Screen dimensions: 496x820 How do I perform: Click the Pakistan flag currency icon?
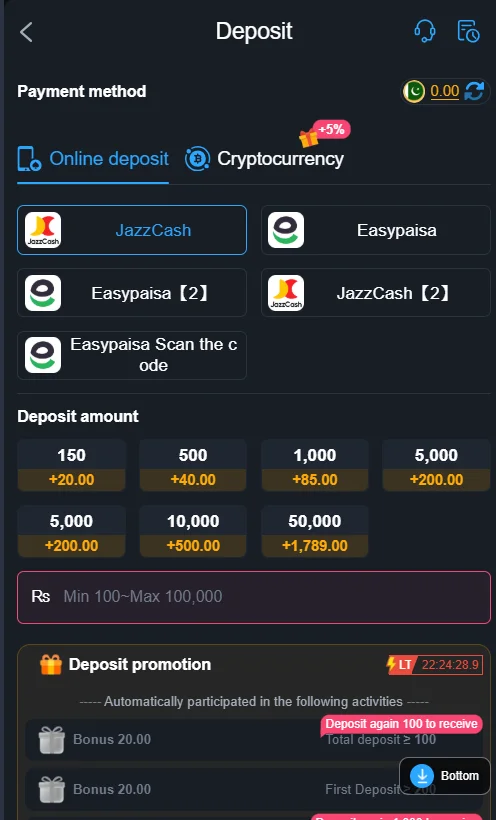[x=414, y=92]
